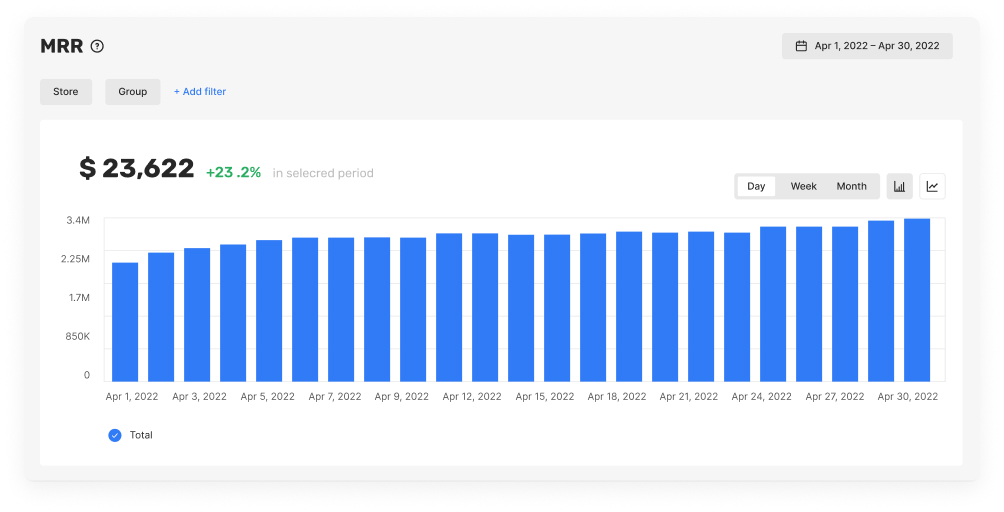Click the $ 23,622 MRR value
This screenshot has height=512, width=1004.
[136, 168]
